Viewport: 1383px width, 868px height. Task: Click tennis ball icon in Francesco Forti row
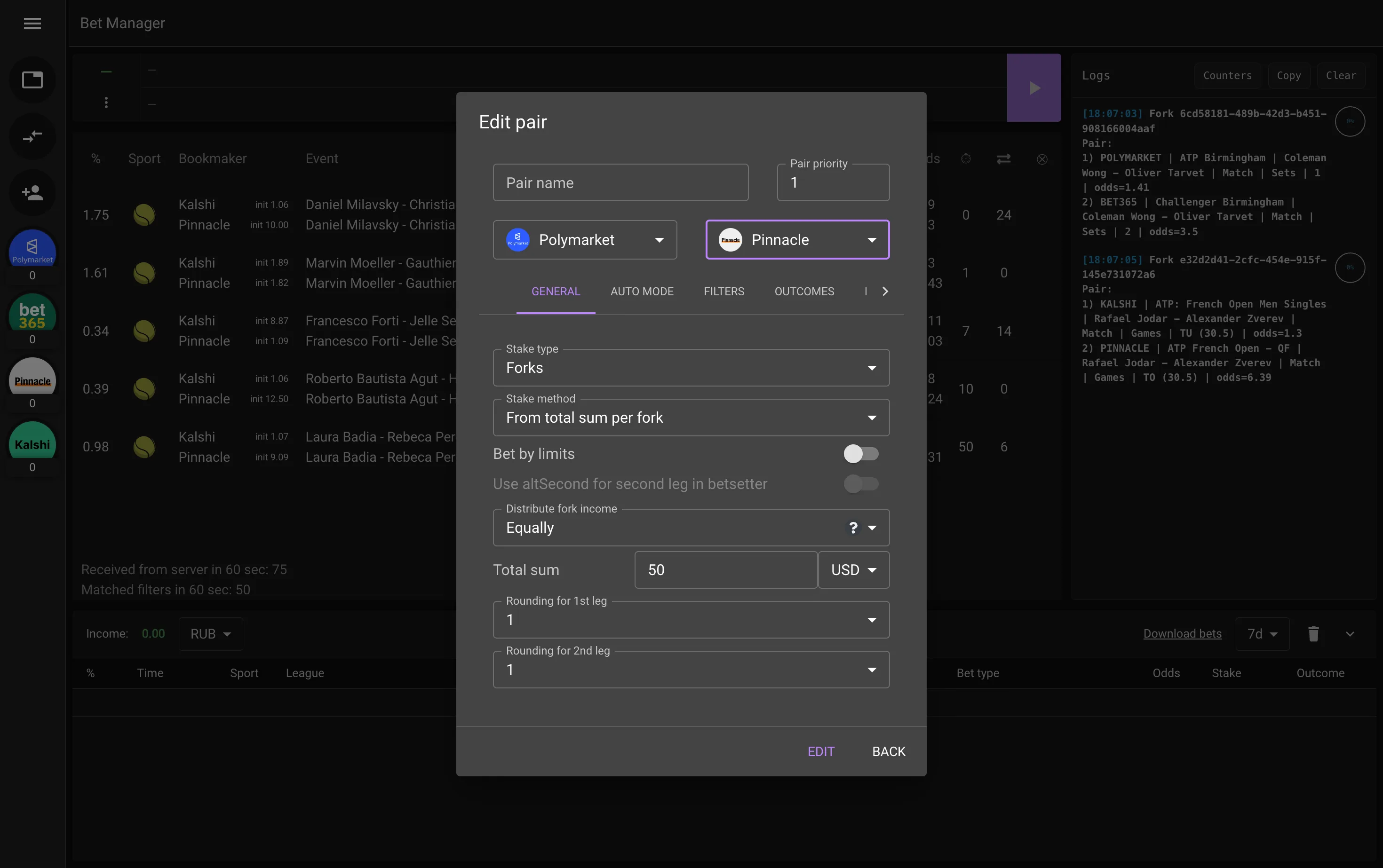click(x=144, y=331)
